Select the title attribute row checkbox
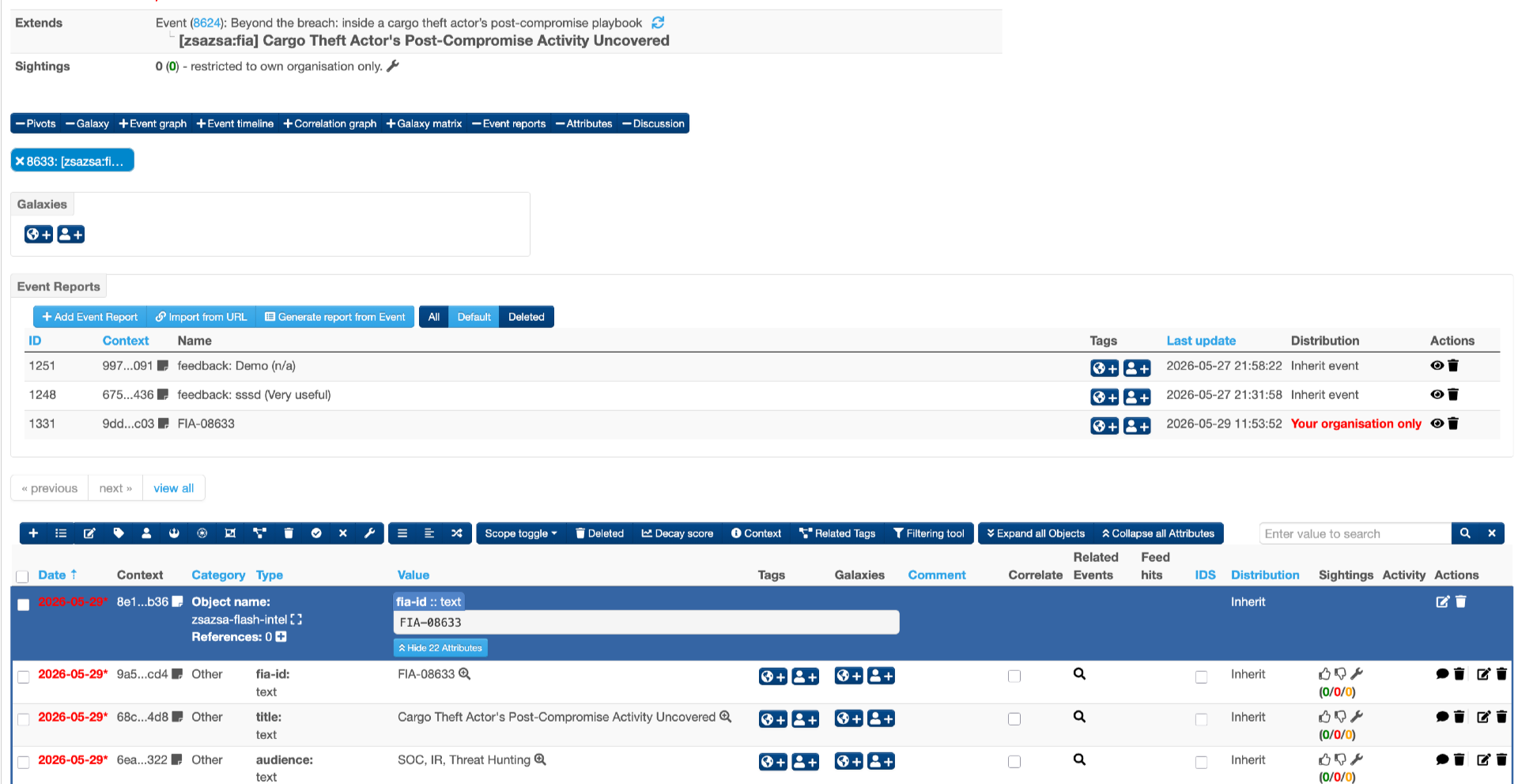The image size is (1518, 784). [23, 719]
